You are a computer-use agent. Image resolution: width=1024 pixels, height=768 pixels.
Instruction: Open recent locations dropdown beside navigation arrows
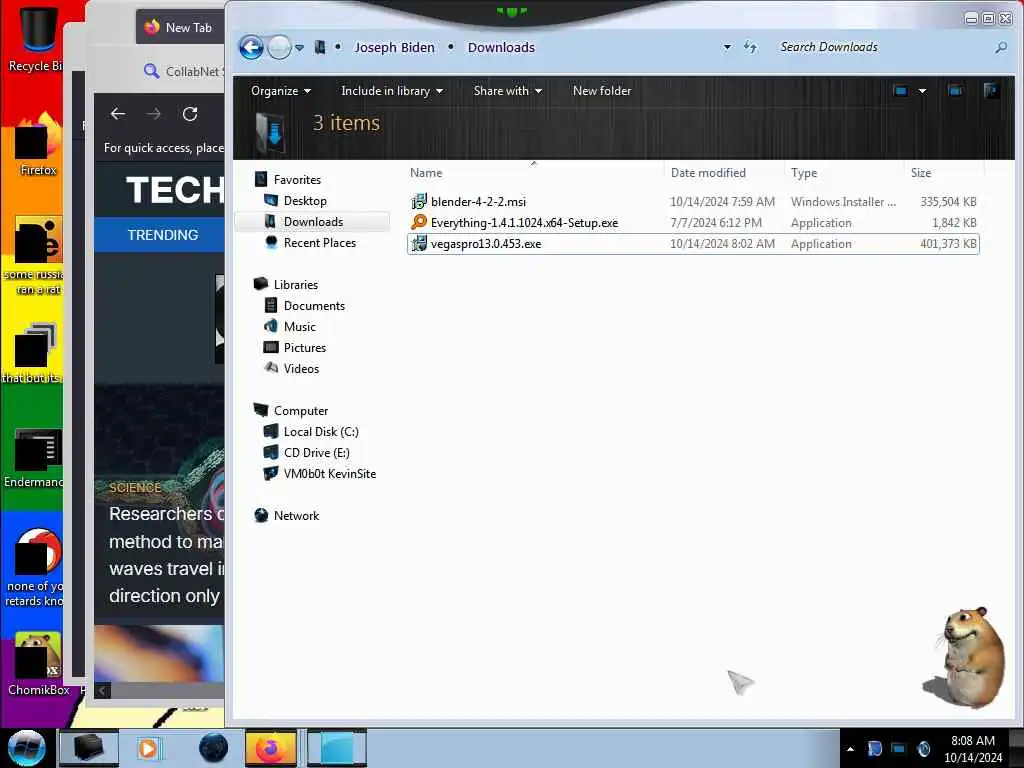tap(299, 48)
